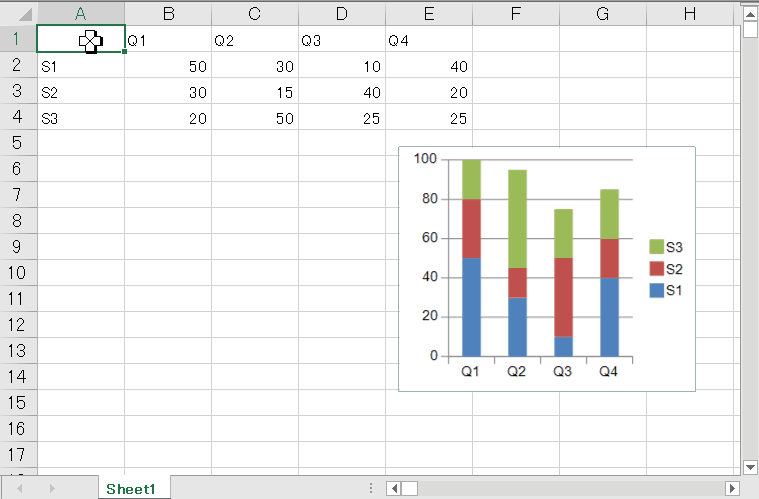This screenshot has width=759, height=499.
Task: Select row 5 header
Action: [18, 143]
